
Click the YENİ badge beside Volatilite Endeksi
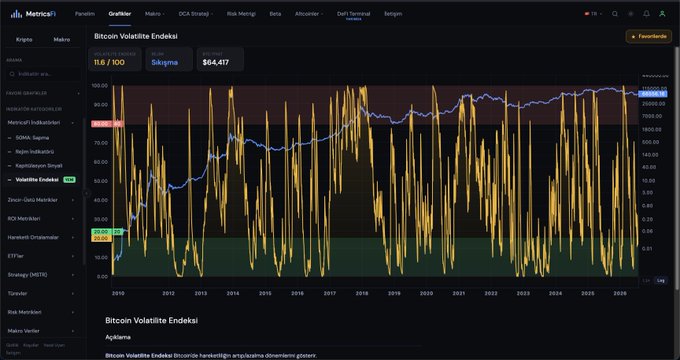coord(69,180)
